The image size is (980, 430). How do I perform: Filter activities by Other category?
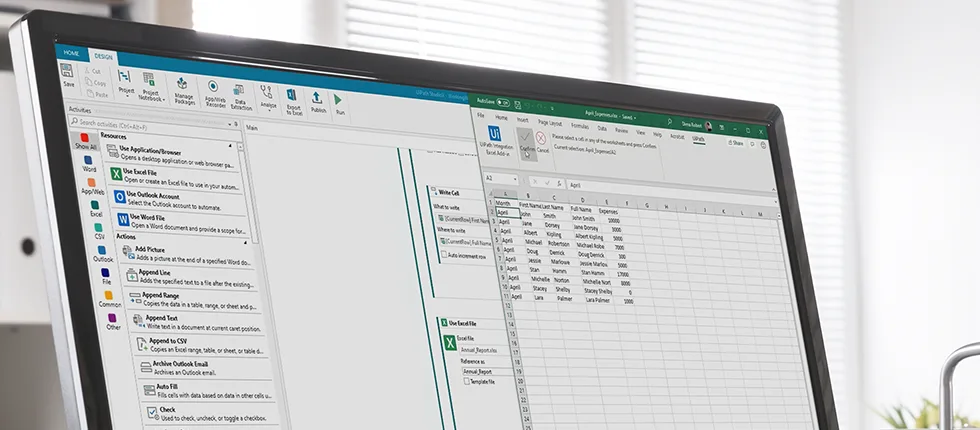pos(112,322)
